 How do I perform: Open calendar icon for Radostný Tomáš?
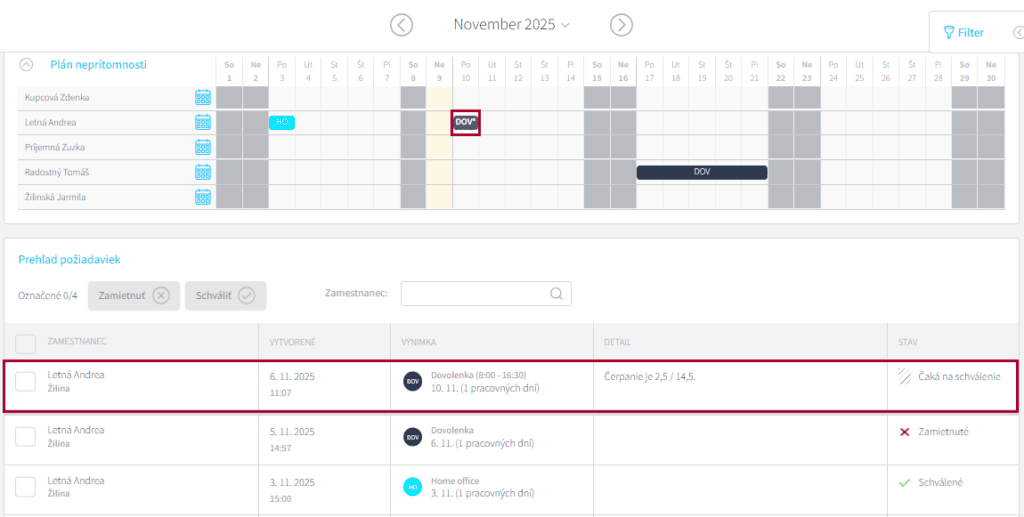203,172
